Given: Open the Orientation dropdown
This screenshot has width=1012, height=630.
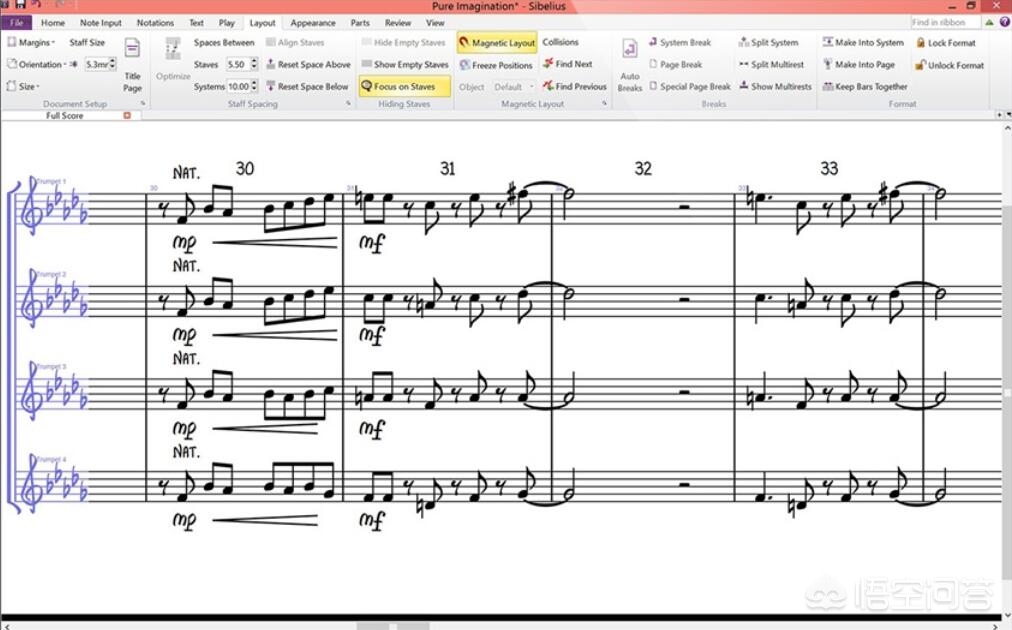Looking at the screenshot, I should pyautogui.click(x=36, y=65).
